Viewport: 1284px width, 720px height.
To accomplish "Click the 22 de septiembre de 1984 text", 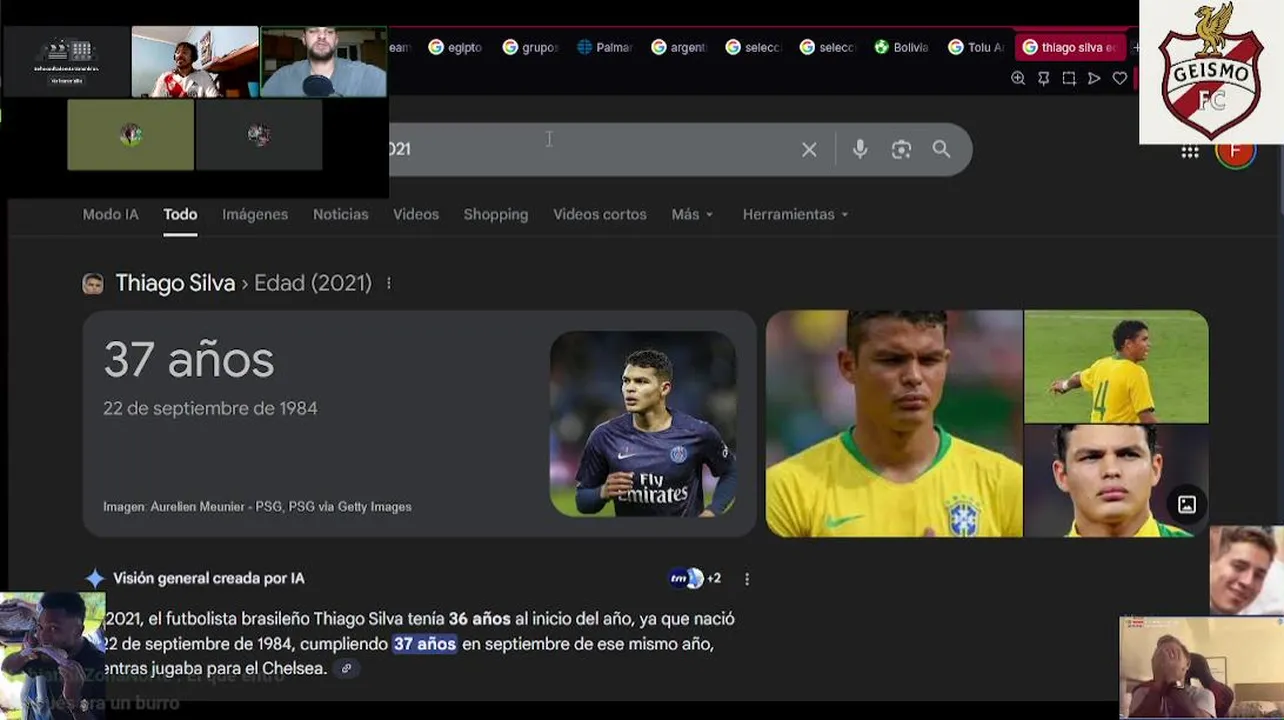I will (x=210, y=408).
